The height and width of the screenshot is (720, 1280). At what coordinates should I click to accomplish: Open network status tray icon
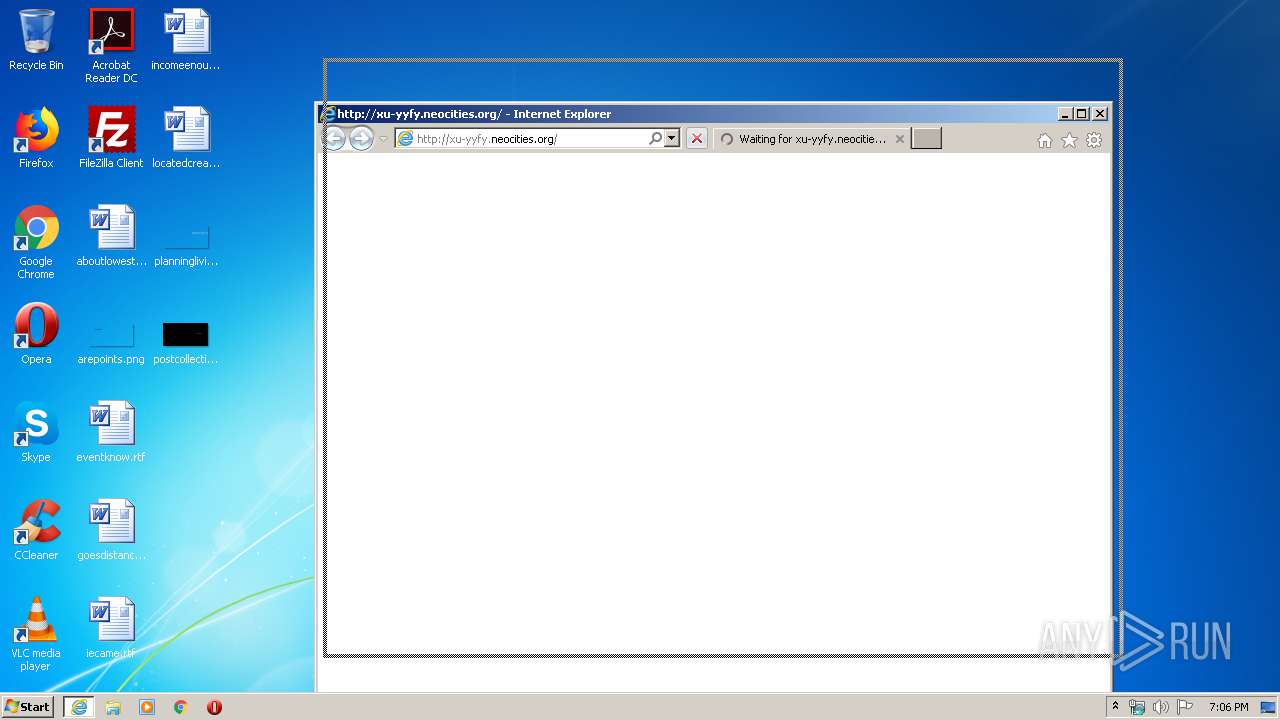pos(1137,707)
